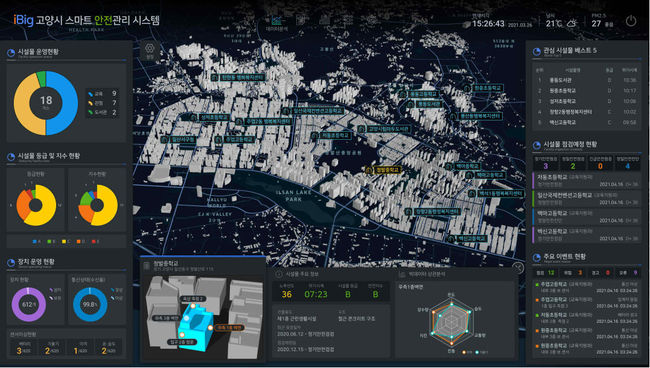
Task: Select the highlighted cyan building in 3D view
Action: coord(195,326)
